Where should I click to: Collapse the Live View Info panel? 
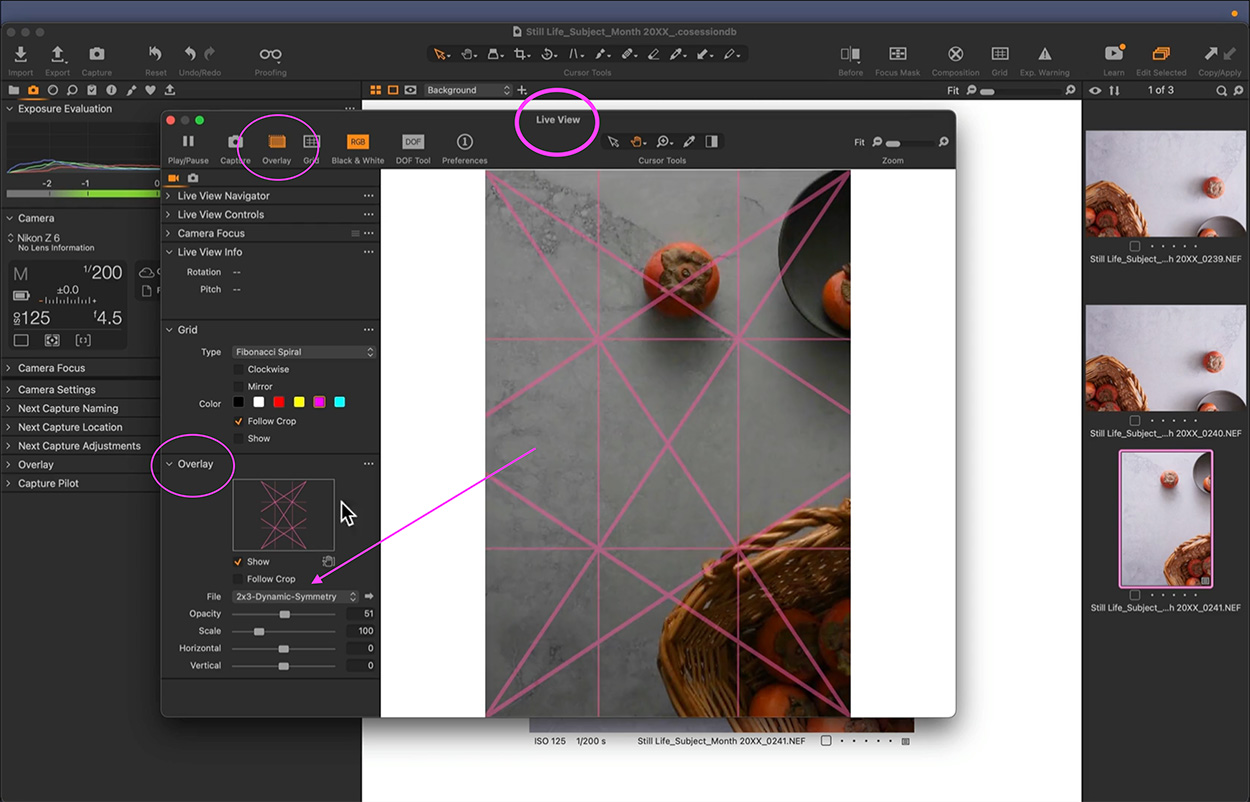coord(168,252)
